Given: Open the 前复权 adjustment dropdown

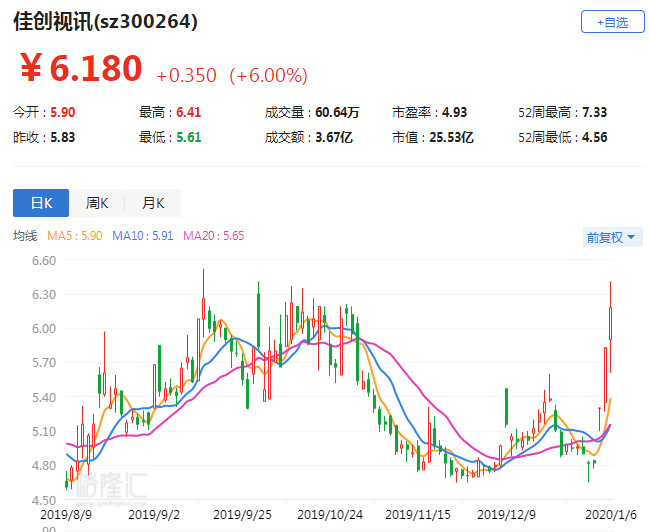Looking at the screenshot, I should click(612, 237).
